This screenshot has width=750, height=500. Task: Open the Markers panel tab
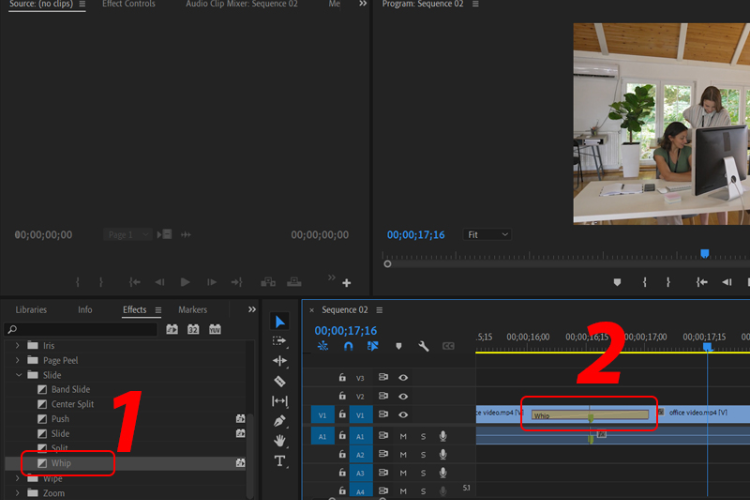click(193, 310)
